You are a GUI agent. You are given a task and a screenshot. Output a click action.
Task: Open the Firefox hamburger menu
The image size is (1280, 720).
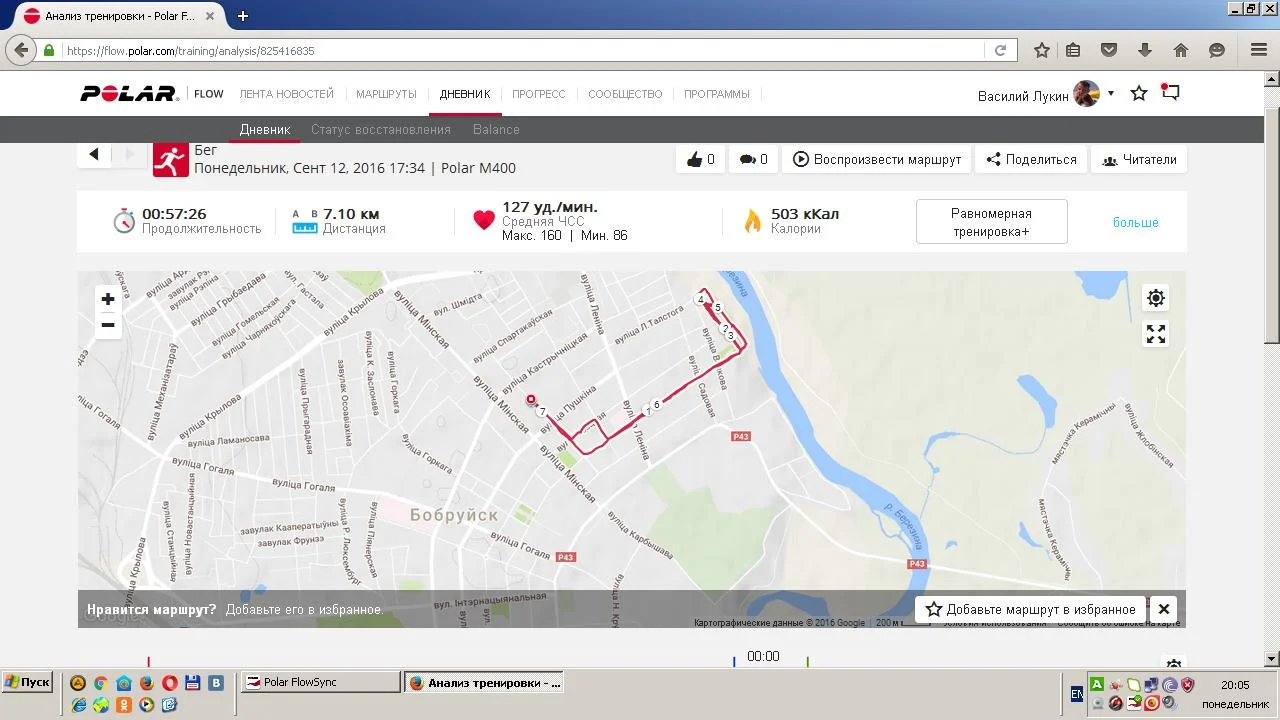pyautogui.click(x=1259, y=50)
